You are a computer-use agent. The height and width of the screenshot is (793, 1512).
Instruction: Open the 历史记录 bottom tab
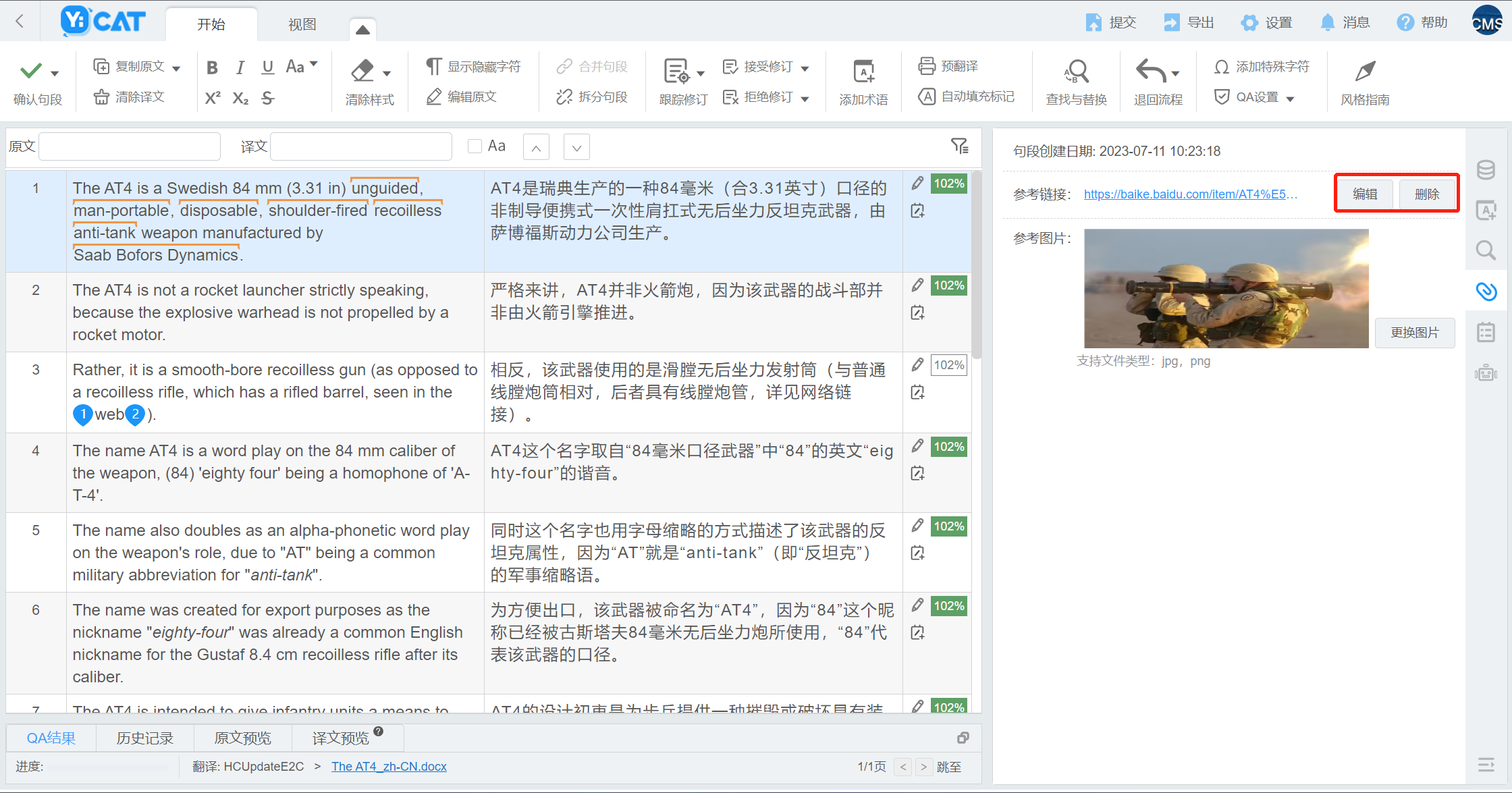pyautogui.click(x=144, y=738)
